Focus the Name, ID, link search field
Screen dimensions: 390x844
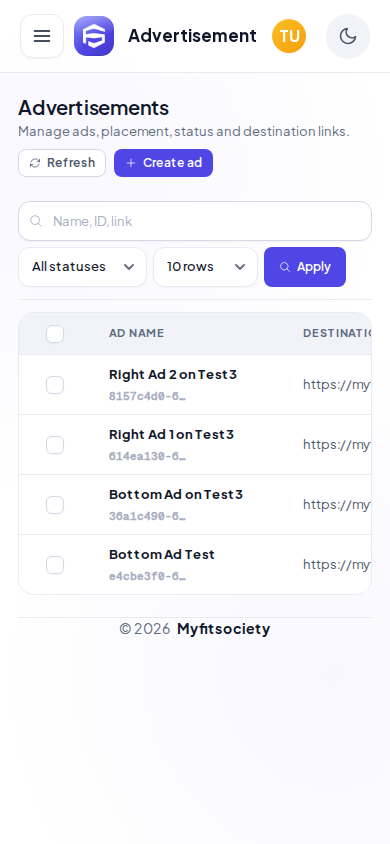coord(195,221)
